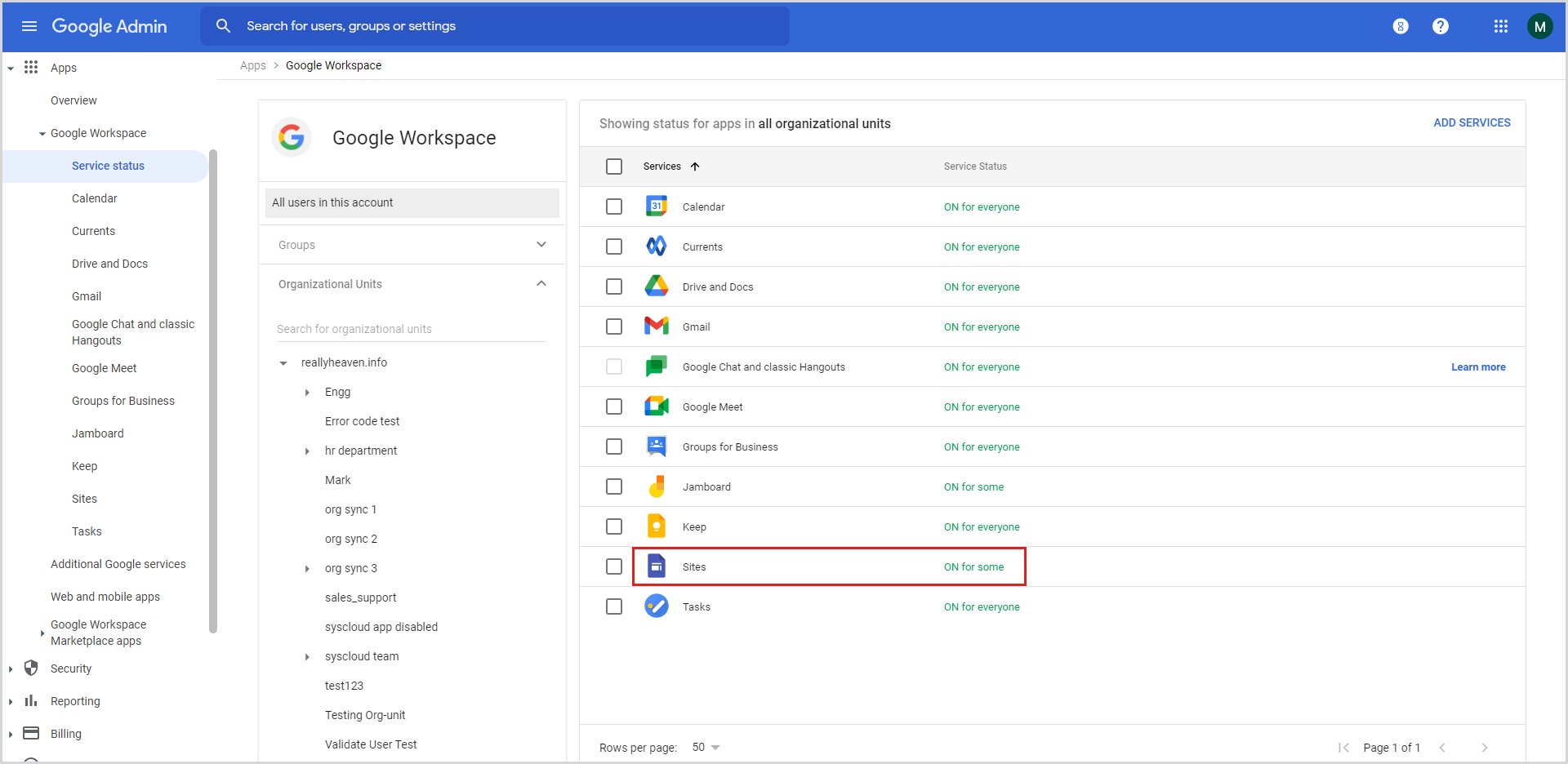Click the hourglass tasks icon in header
Image resolution: width=1568 pixels, height=764 pixels.
pyautogui.click(x=1401, y=26)
